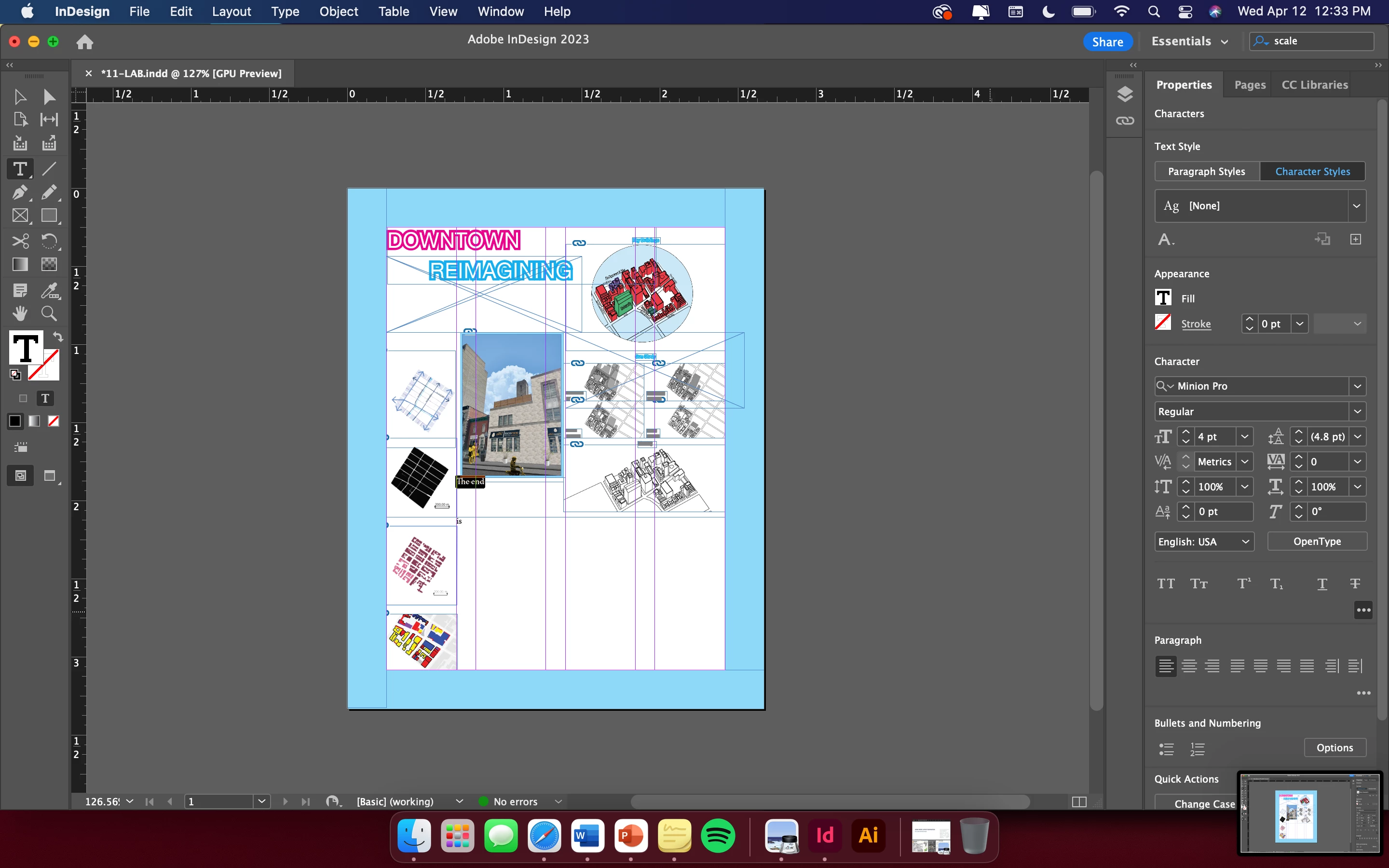The height and width of the screenshot is (868, 1389).
Task: Open the Links panel icon
Action: point(1124,121)
